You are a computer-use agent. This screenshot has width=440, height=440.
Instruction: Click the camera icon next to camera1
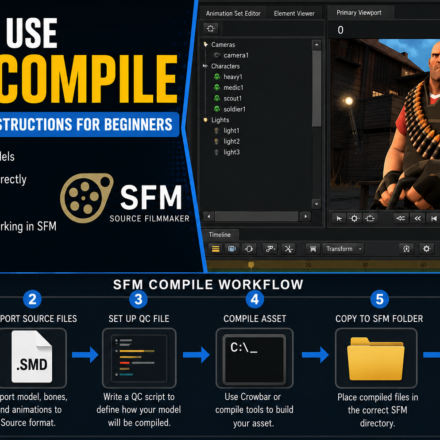pyautogui.click(x=217, y=55)
